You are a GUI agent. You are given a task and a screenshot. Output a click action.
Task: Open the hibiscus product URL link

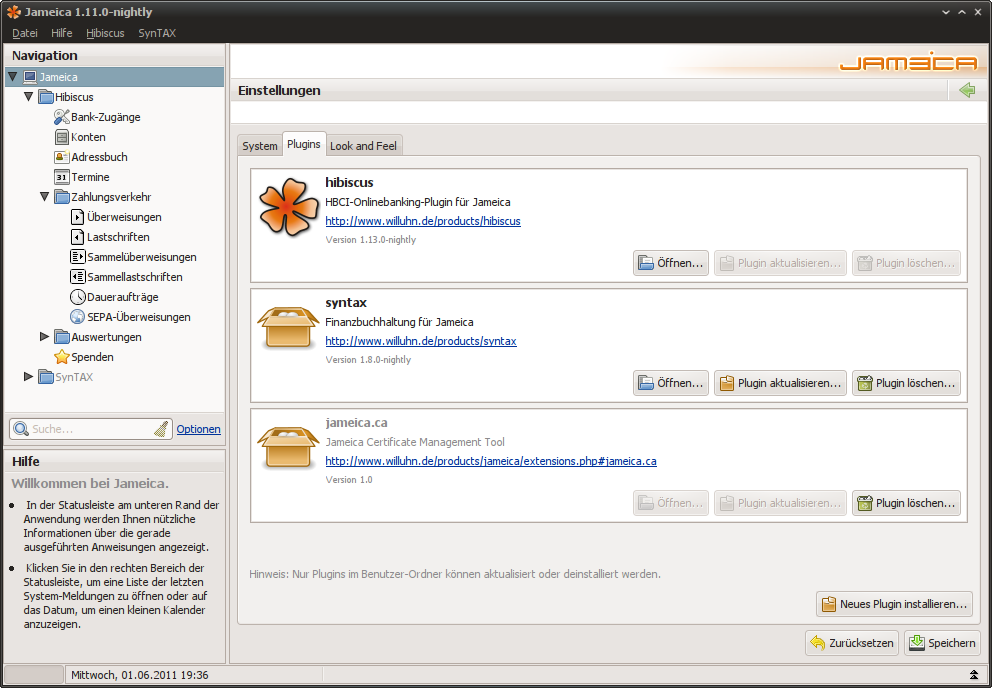(423, 221)
